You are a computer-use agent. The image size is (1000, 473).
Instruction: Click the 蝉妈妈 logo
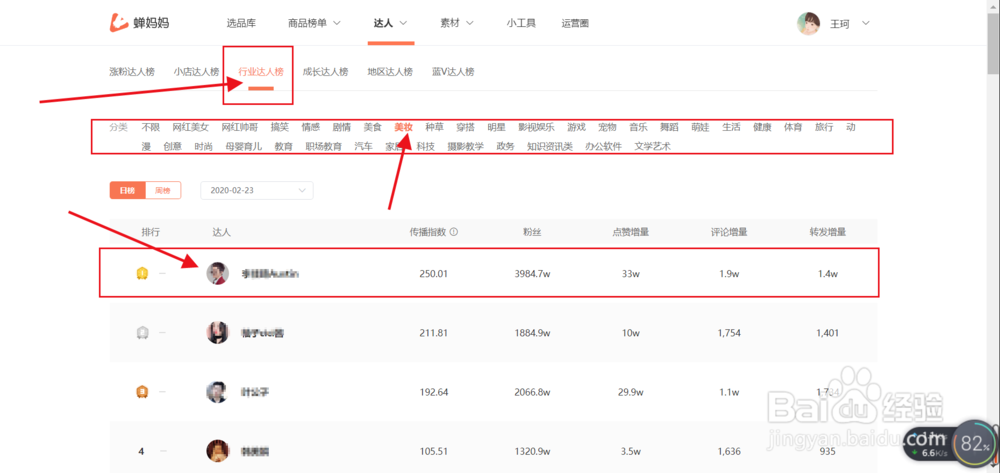tap(138, 23)
